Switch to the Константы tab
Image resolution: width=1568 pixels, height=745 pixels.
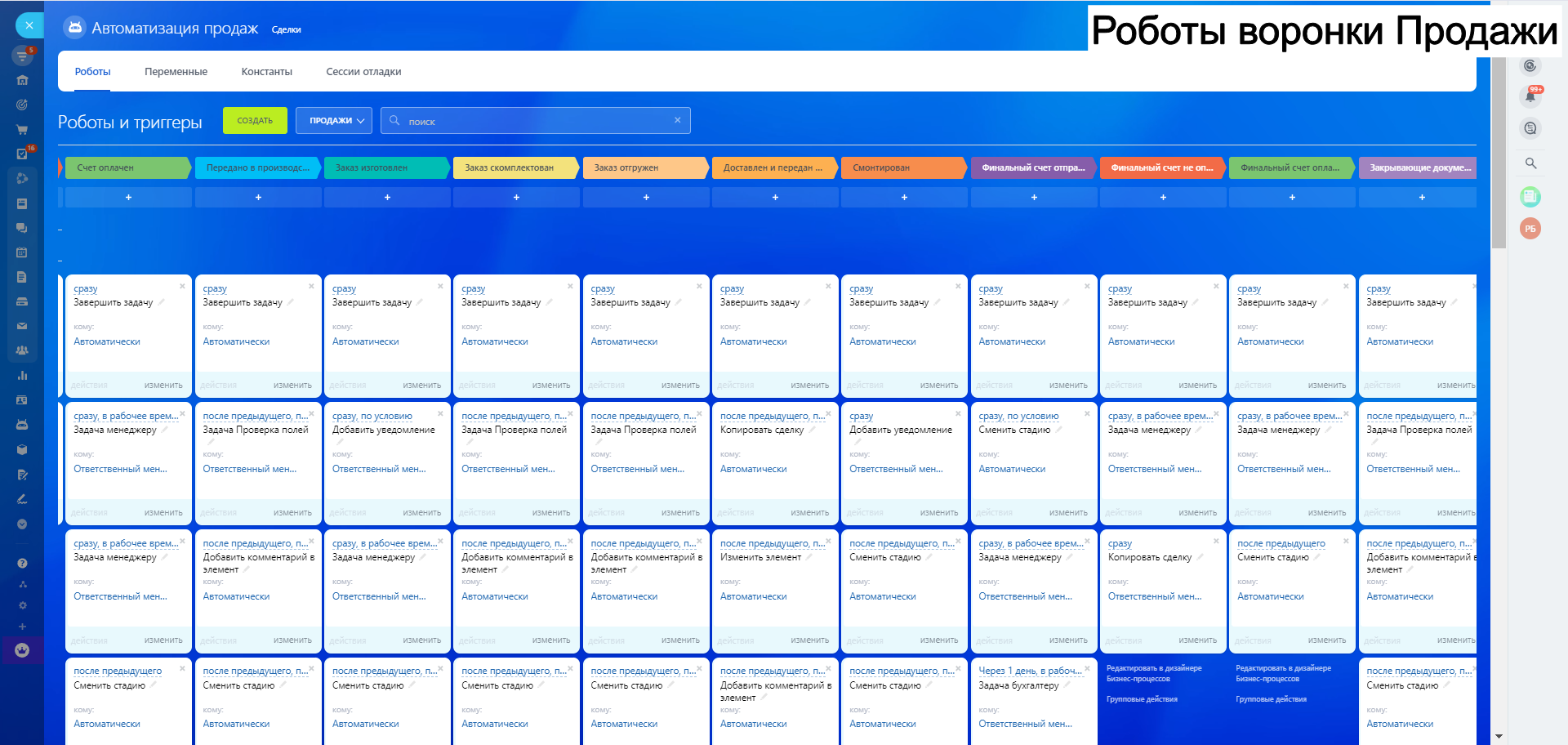[267, 72]
